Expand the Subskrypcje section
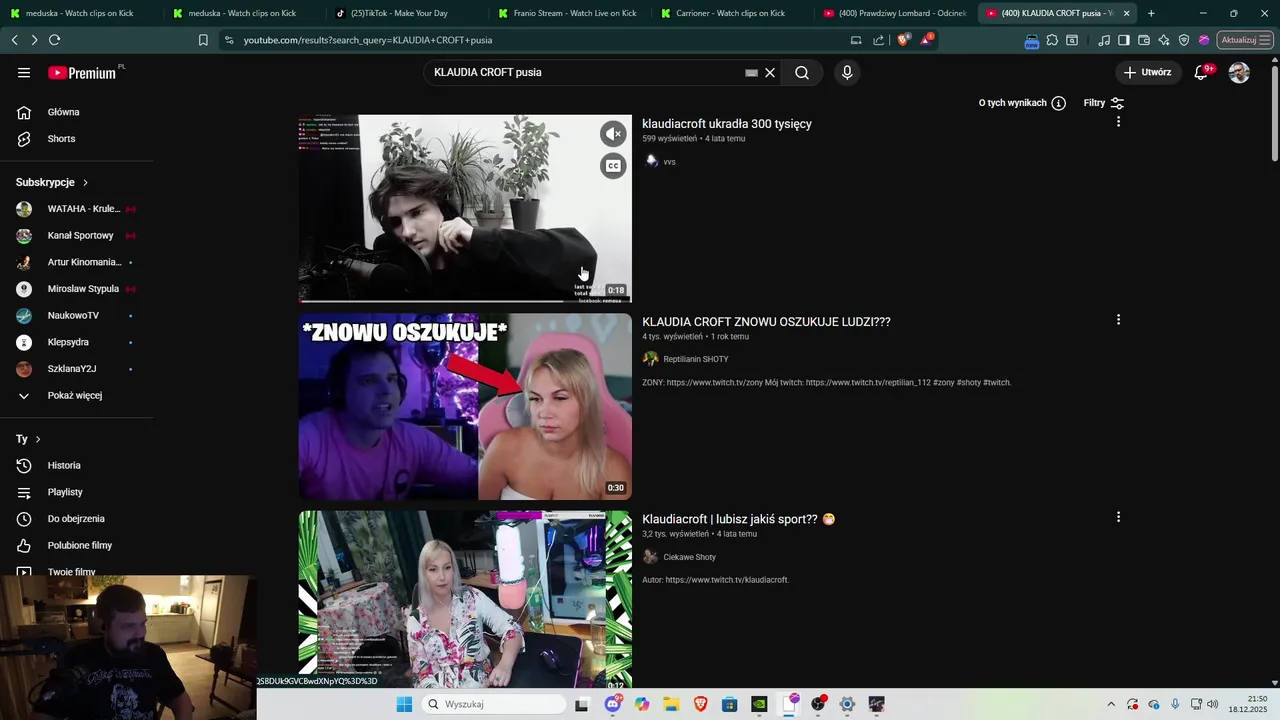The width and height of the screenshot is (1280, 720). (52, 182)
